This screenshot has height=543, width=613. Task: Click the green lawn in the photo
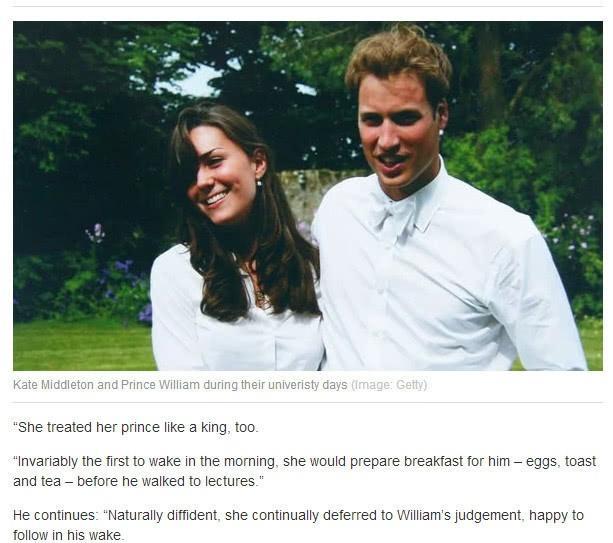pos(80,345)
